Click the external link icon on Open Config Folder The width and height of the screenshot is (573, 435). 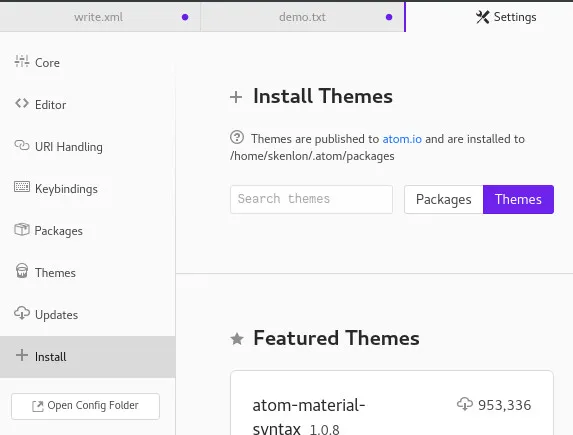click(37, 406)
